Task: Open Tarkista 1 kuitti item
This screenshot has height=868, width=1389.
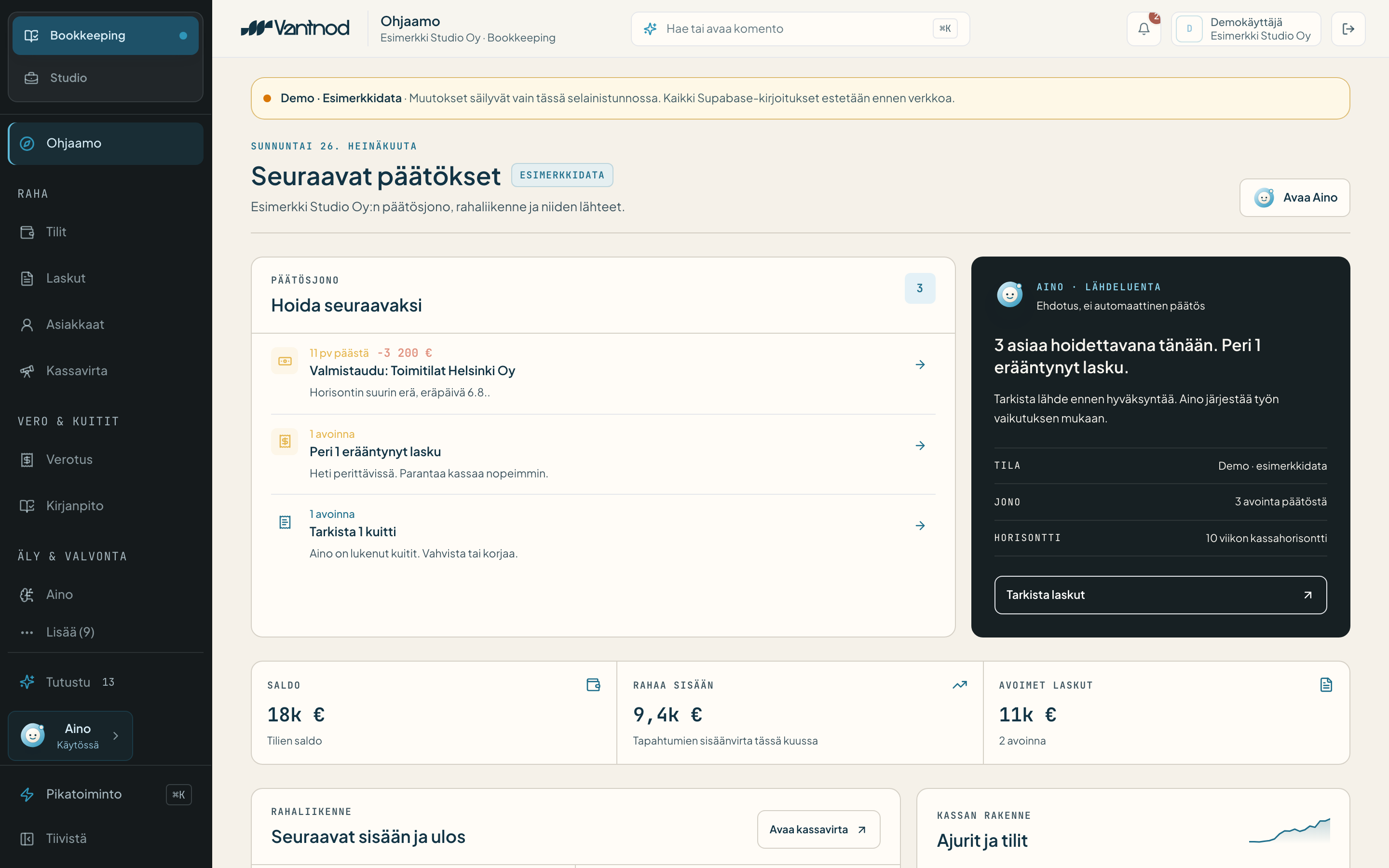Action: pos(603,534)
